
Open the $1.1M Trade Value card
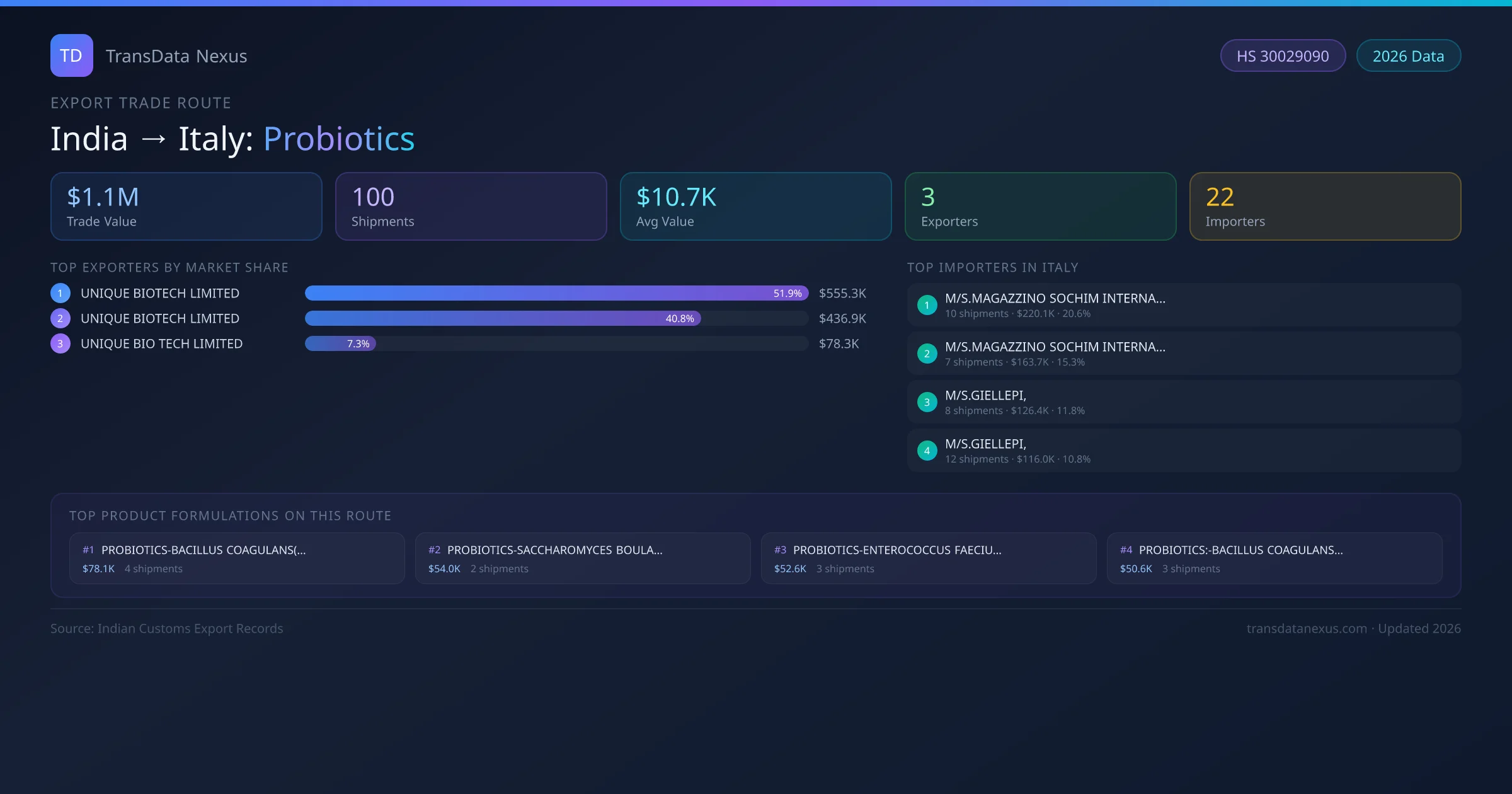[x=186, y=206]
